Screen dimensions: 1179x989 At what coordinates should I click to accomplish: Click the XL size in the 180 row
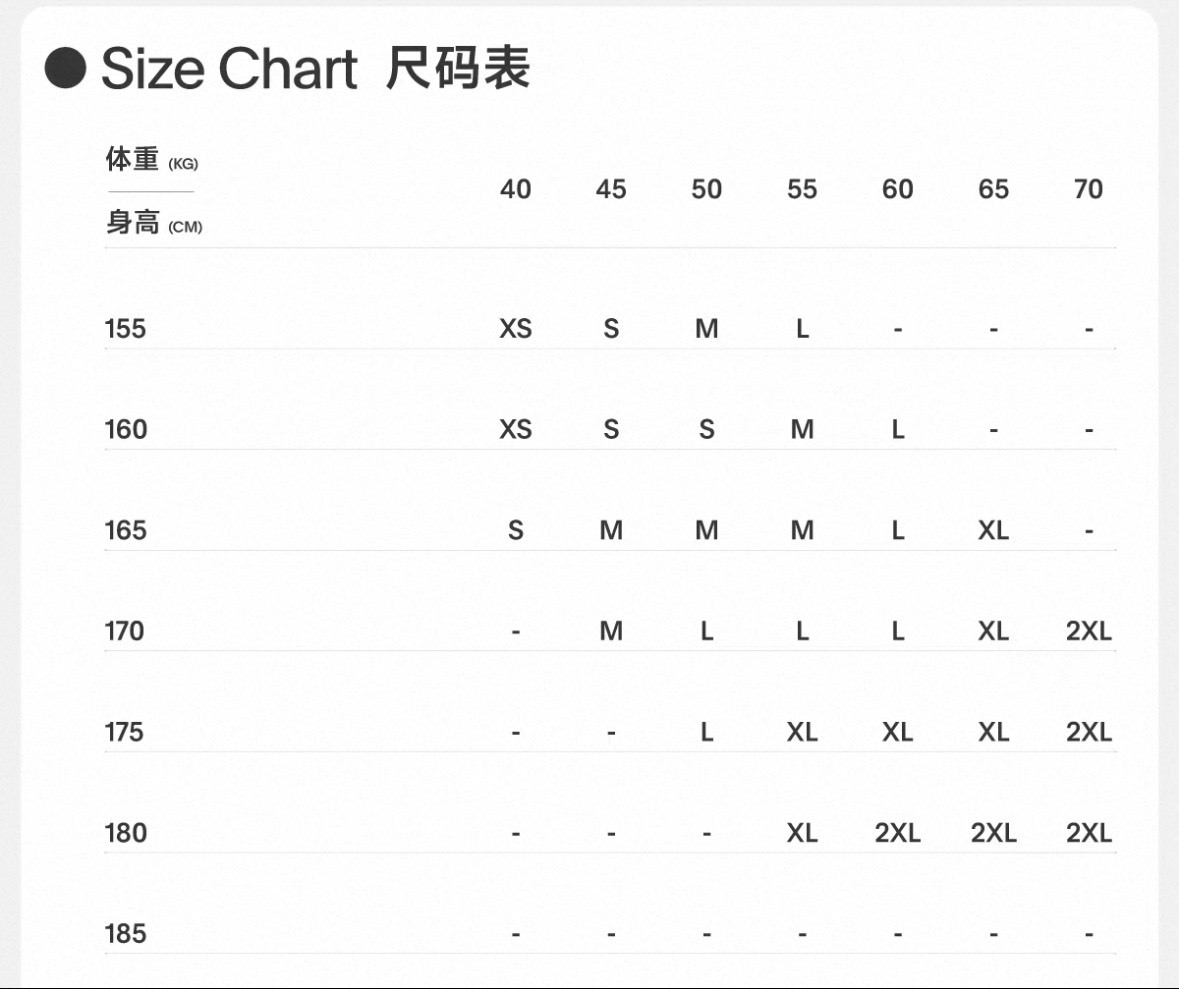pyautogui.click(x=802, y=833)
